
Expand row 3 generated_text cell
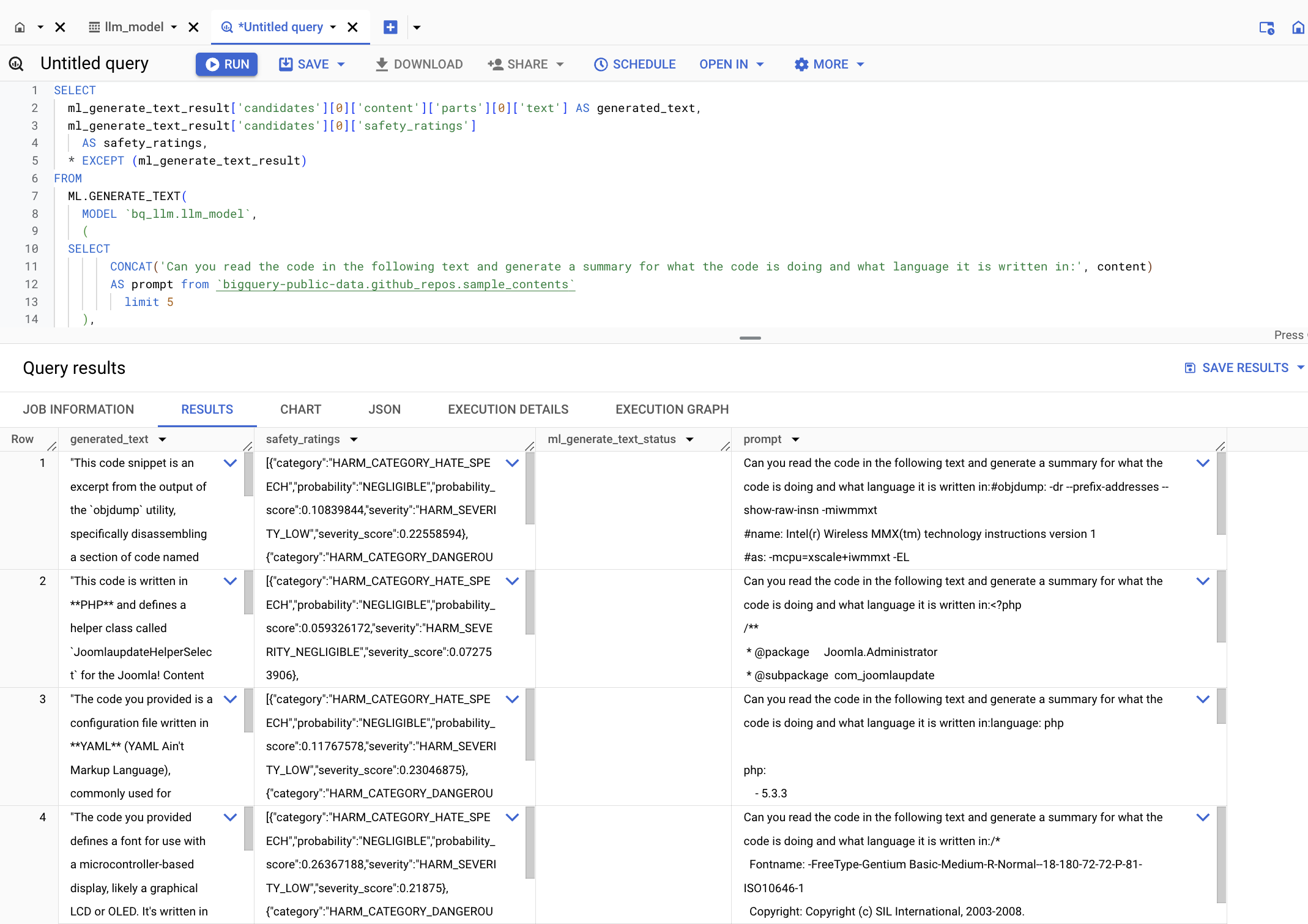[230, 699]
